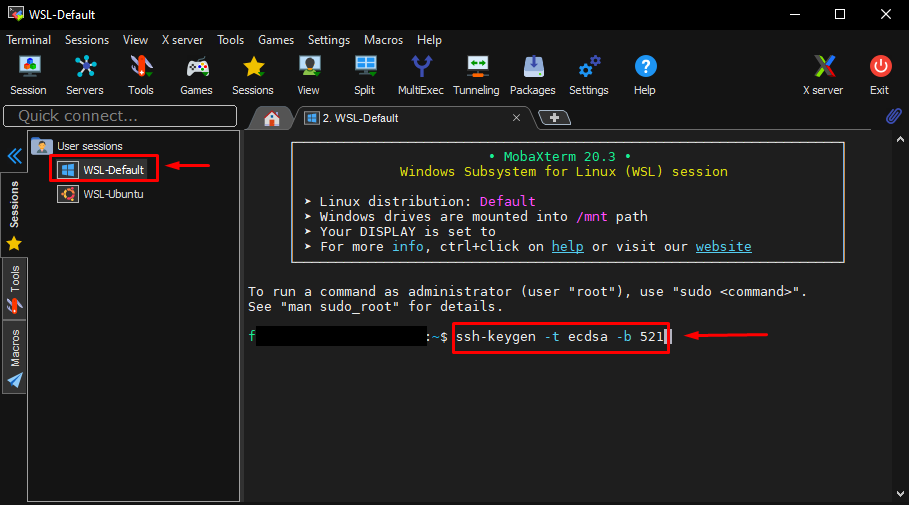Select the WSL-Ubuntu session
The height and width of the screenshot is (505, 909).
[x=112, y=194]
